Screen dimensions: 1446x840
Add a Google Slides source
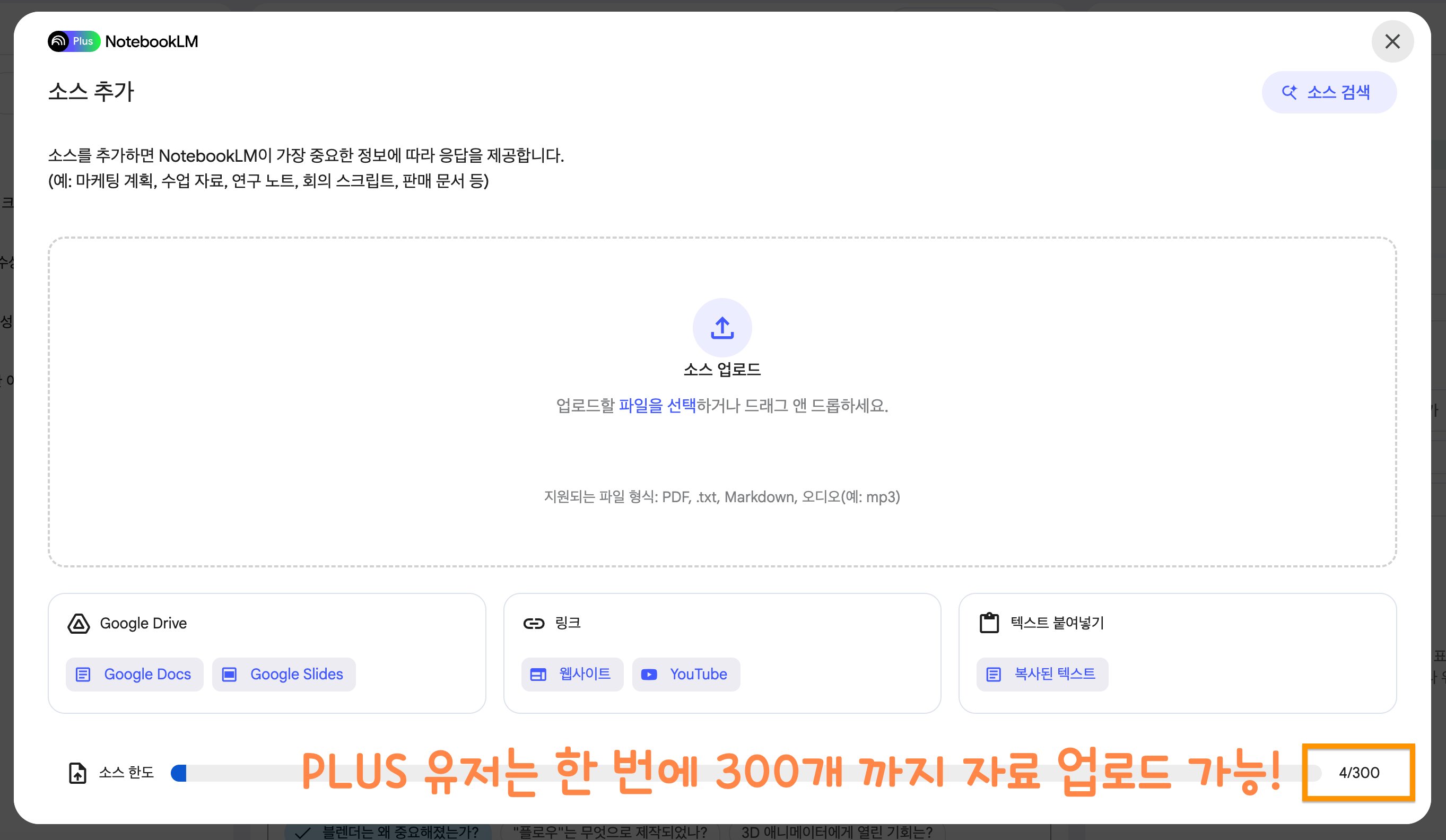284,674
